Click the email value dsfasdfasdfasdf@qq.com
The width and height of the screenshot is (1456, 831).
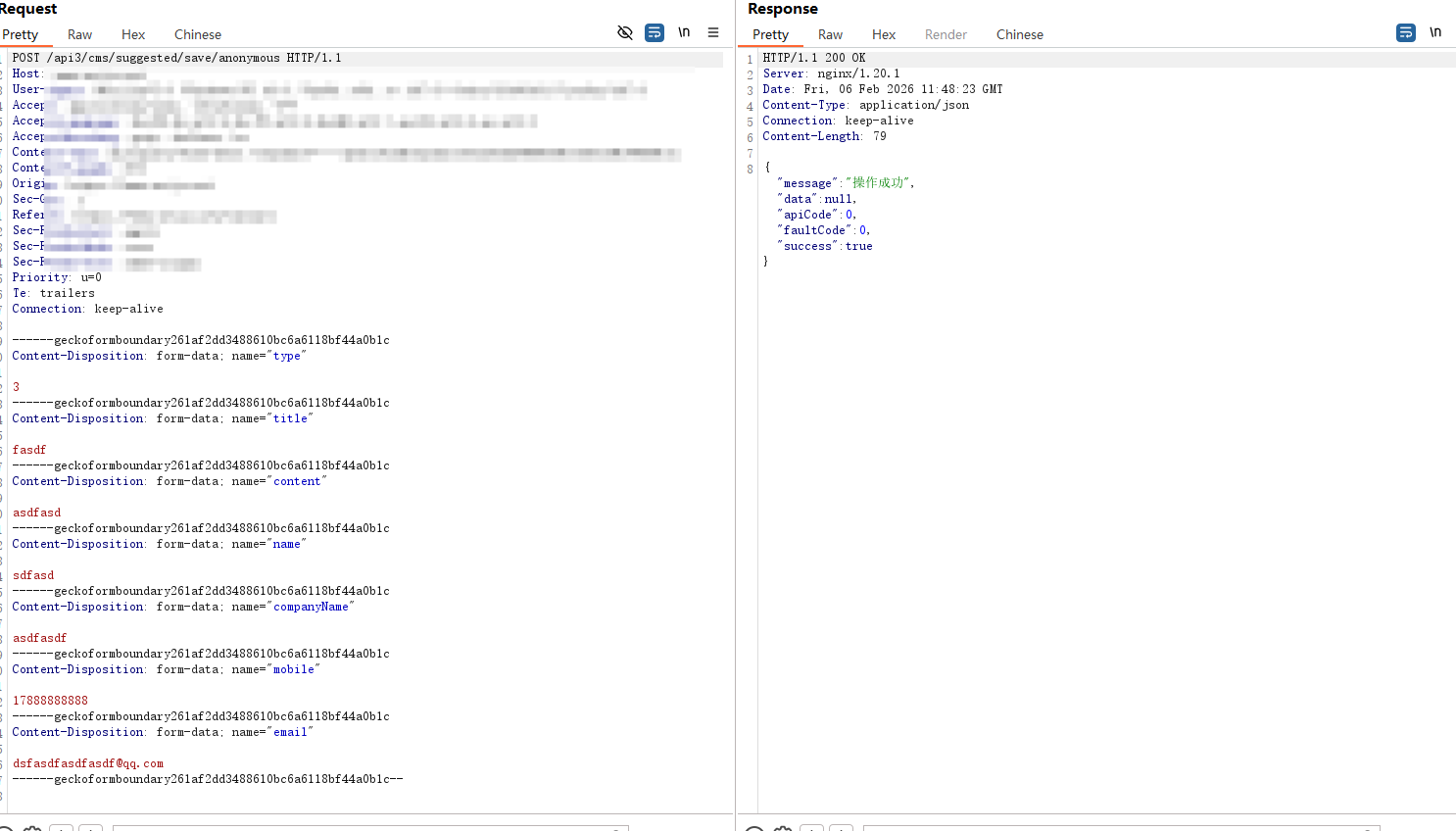pyautogui.click(x=88, y=763)
